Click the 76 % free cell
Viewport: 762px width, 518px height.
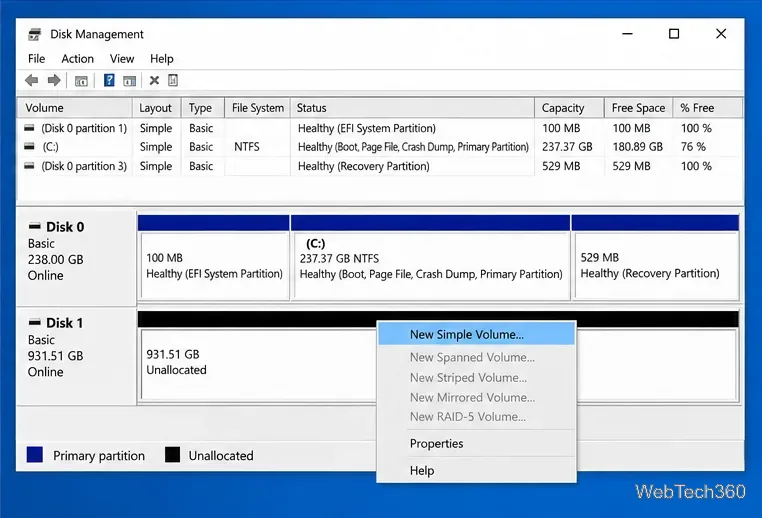[693, 147]
